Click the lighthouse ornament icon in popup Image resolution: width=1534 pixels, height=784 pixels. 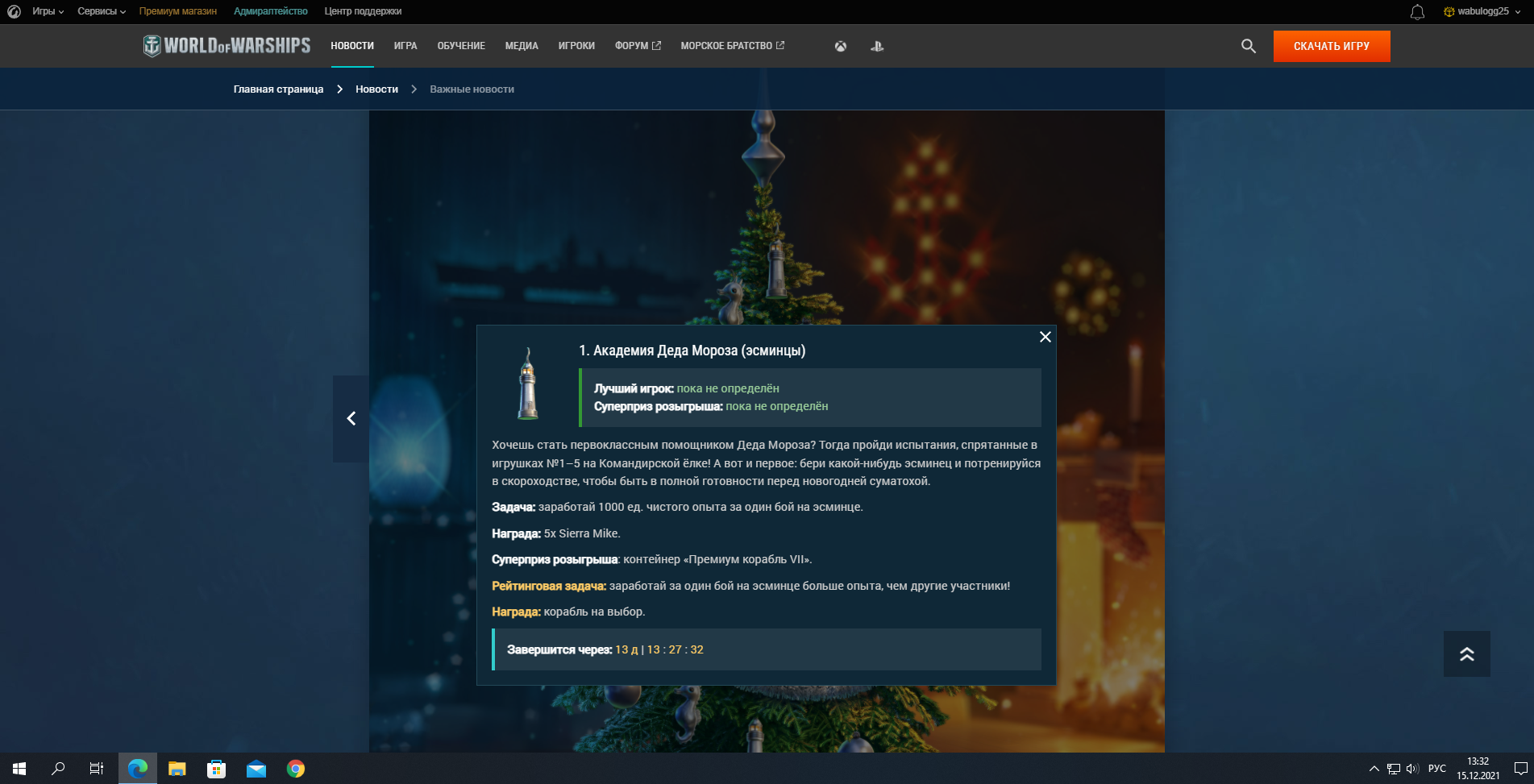tap(527, 384)
